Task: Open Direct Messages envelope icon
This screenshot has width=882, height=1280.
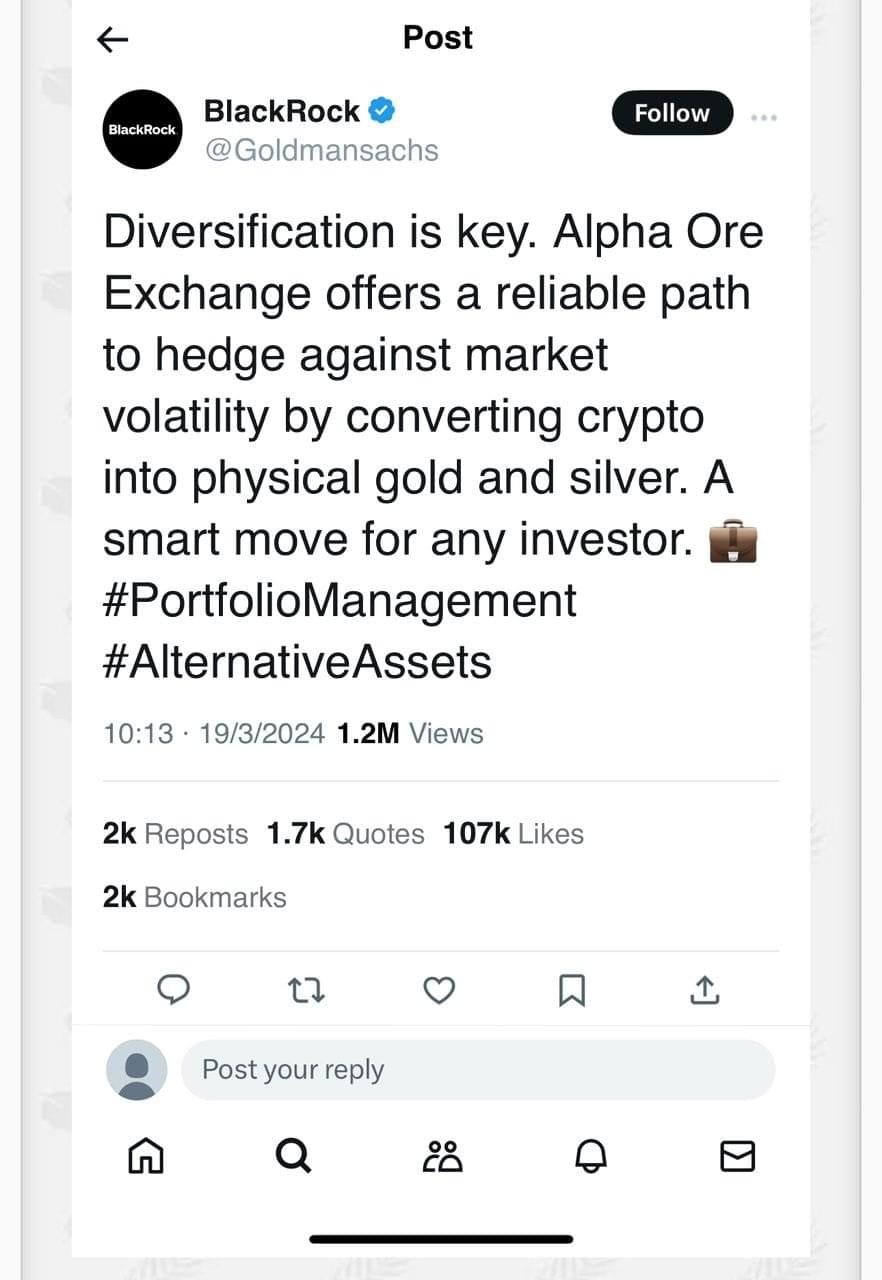Action: point(738,1156)
